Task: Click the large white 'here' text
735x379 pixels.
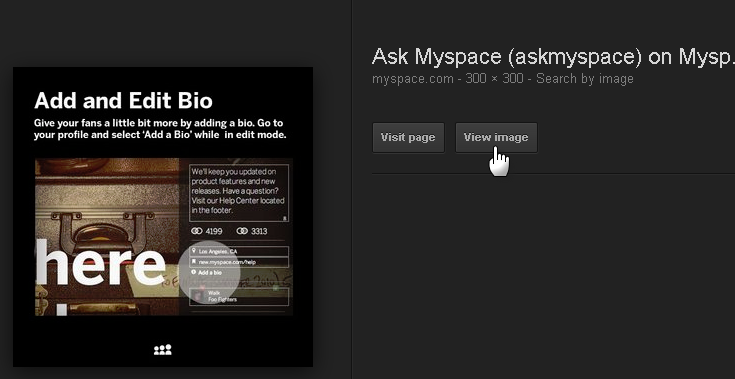Action: point(100,262)
